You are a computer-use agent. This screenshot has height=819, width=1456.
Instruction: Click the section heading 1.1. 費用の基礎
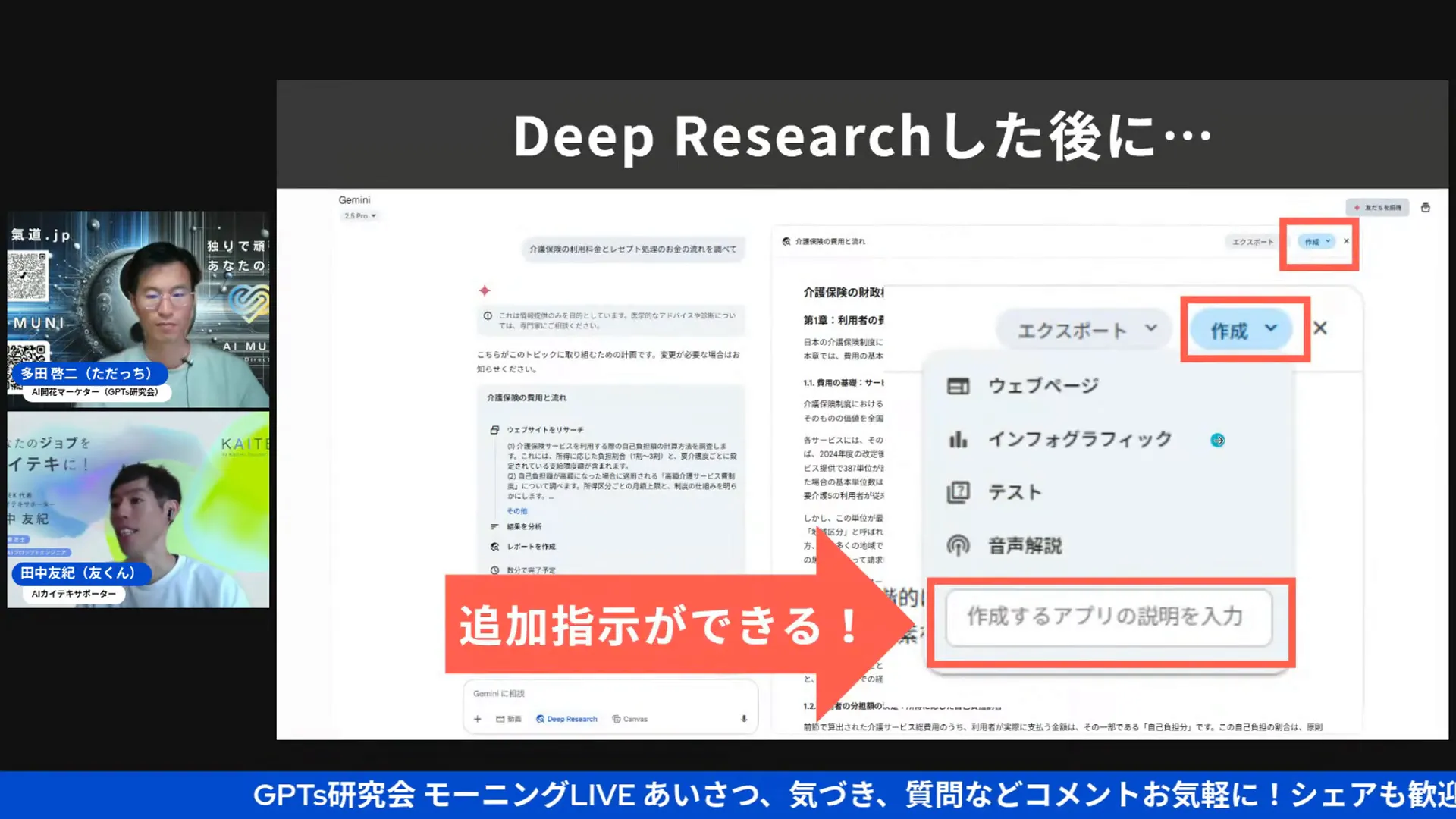click(x=844, y=383)
